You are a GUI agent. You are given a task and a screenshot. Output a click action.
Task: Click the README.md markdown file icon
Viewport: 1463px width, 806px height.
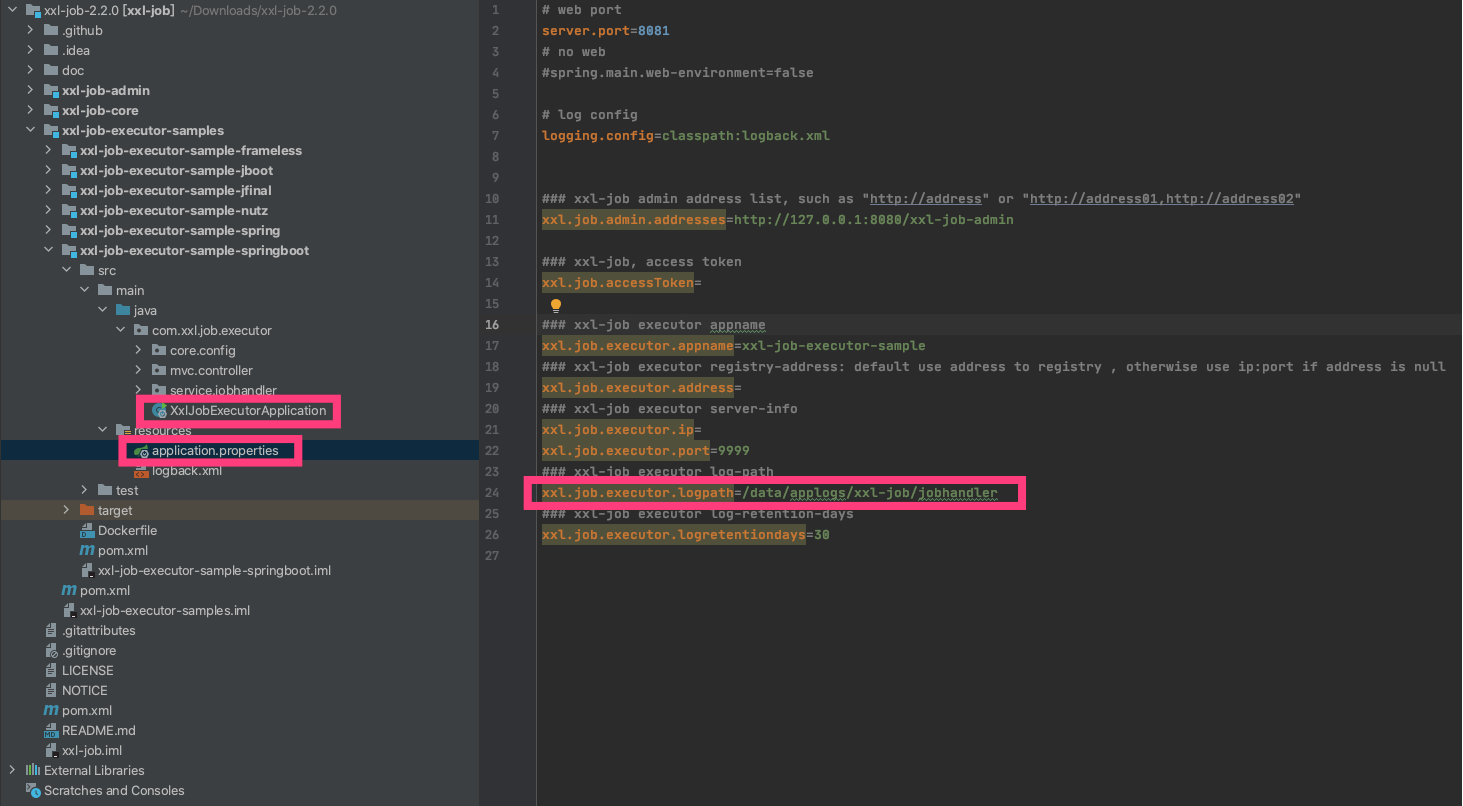click(x=52, y=731)
